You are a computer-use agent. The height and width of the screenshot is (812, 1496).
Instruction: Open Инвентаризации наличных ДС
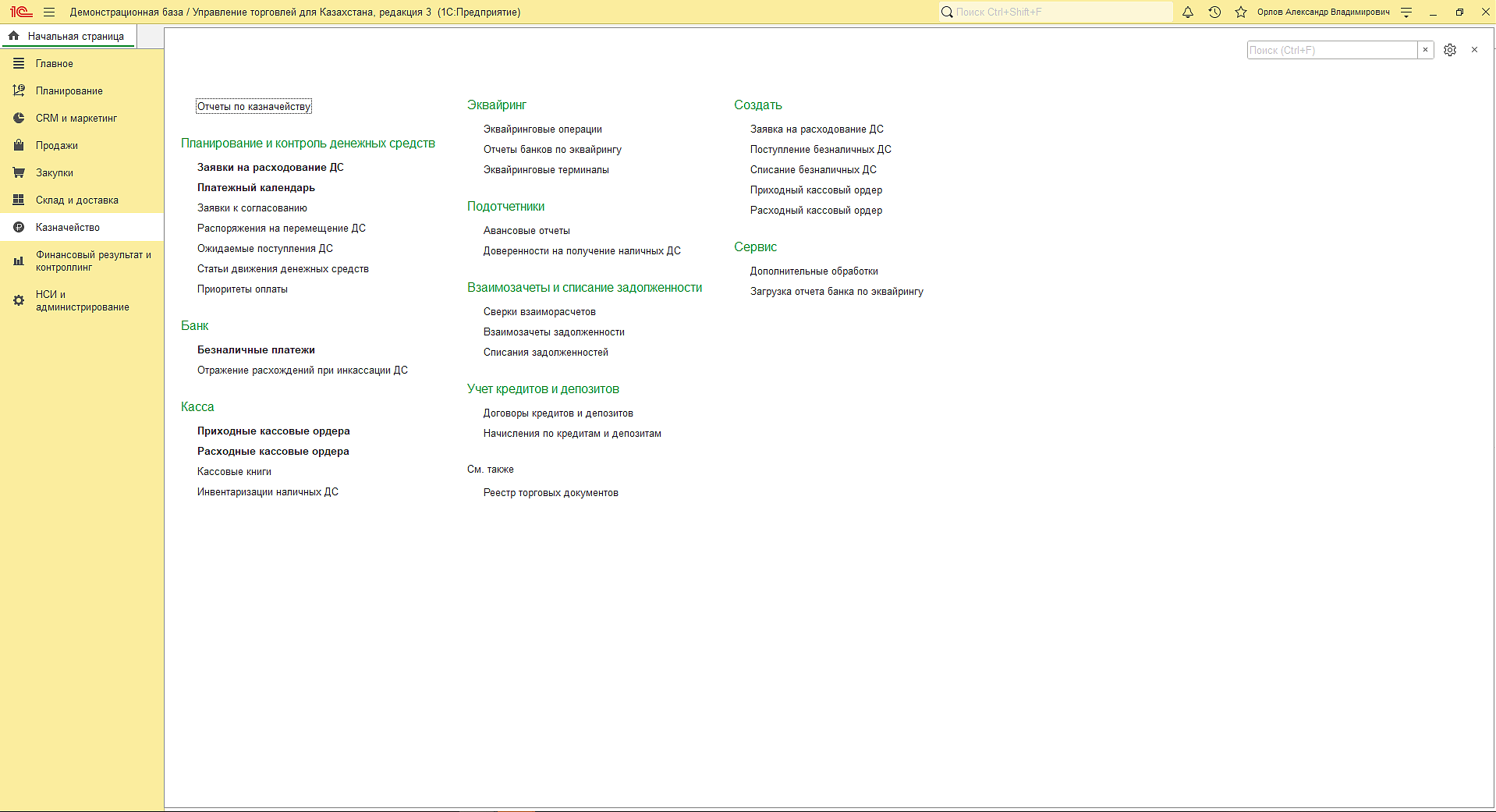pos(268,491)
